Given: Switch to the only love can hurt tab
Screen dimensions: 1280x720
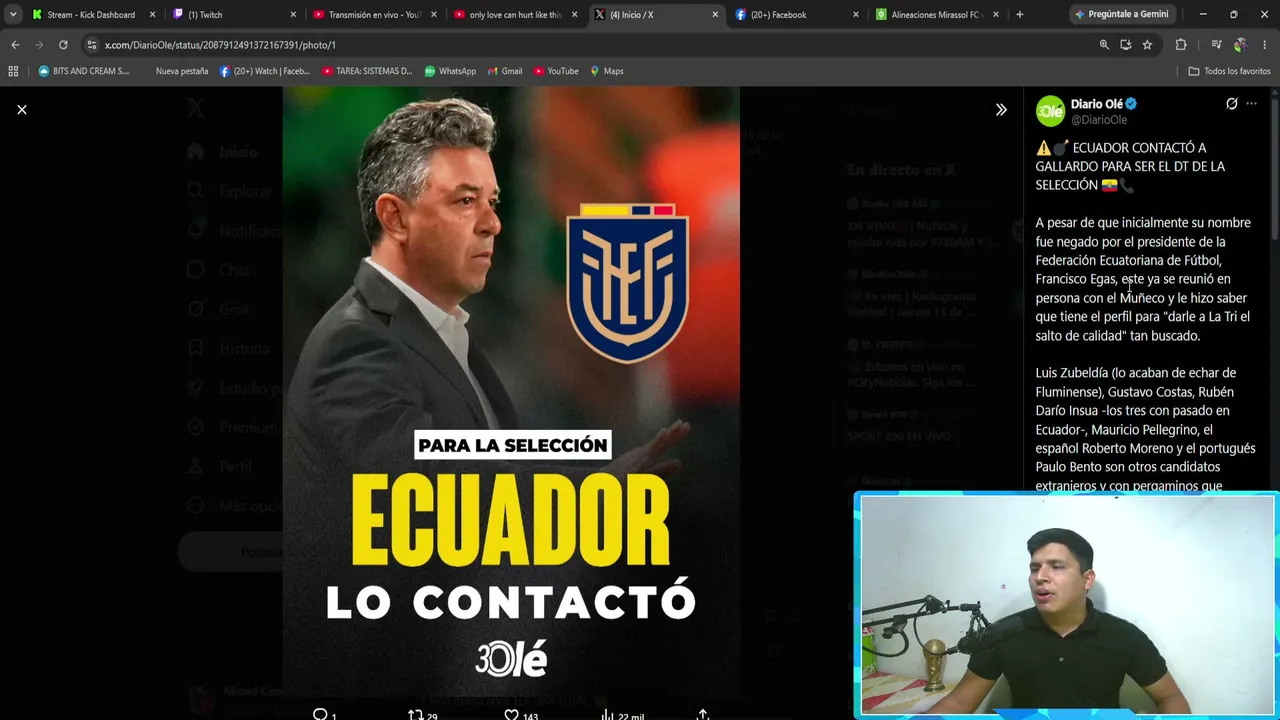Looking at the screenshot, I should [x=515, y=15].
